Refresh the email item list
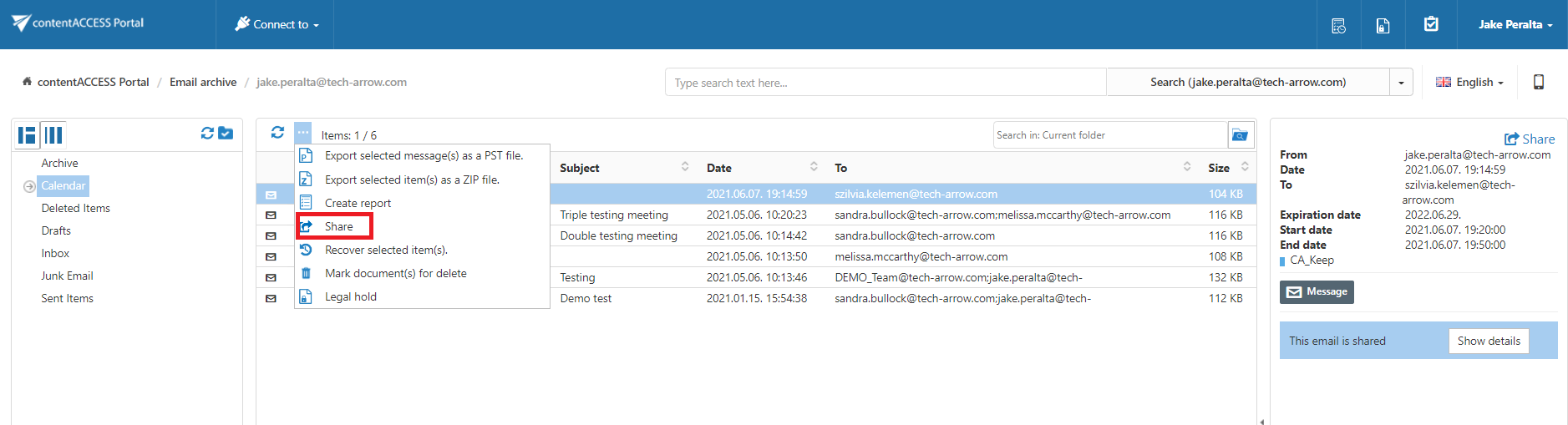Screen dimensions: 1568x425 [x=277, y=133]
